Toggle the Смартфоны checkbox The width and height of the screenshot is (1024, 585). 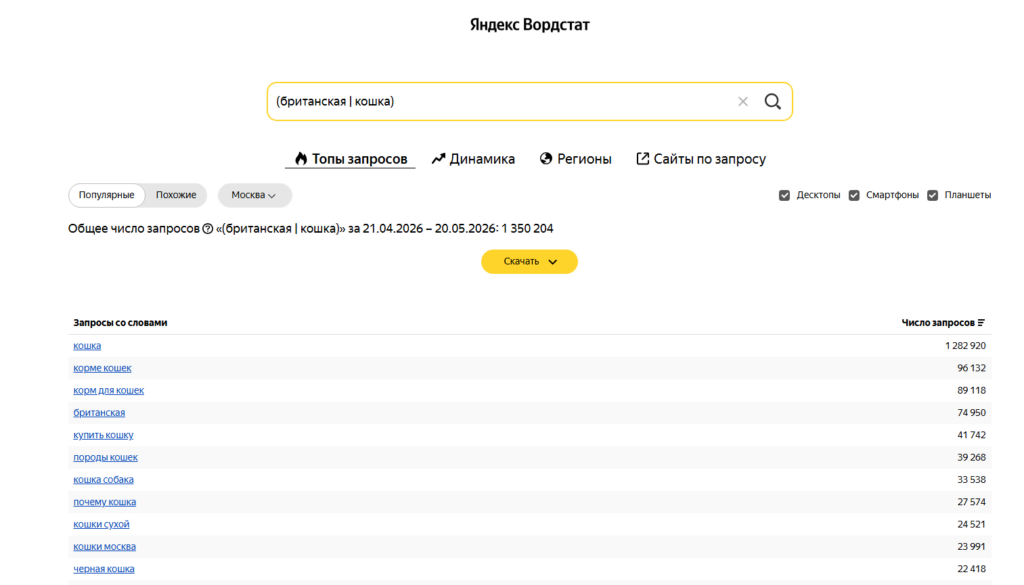tap(854, 195)
